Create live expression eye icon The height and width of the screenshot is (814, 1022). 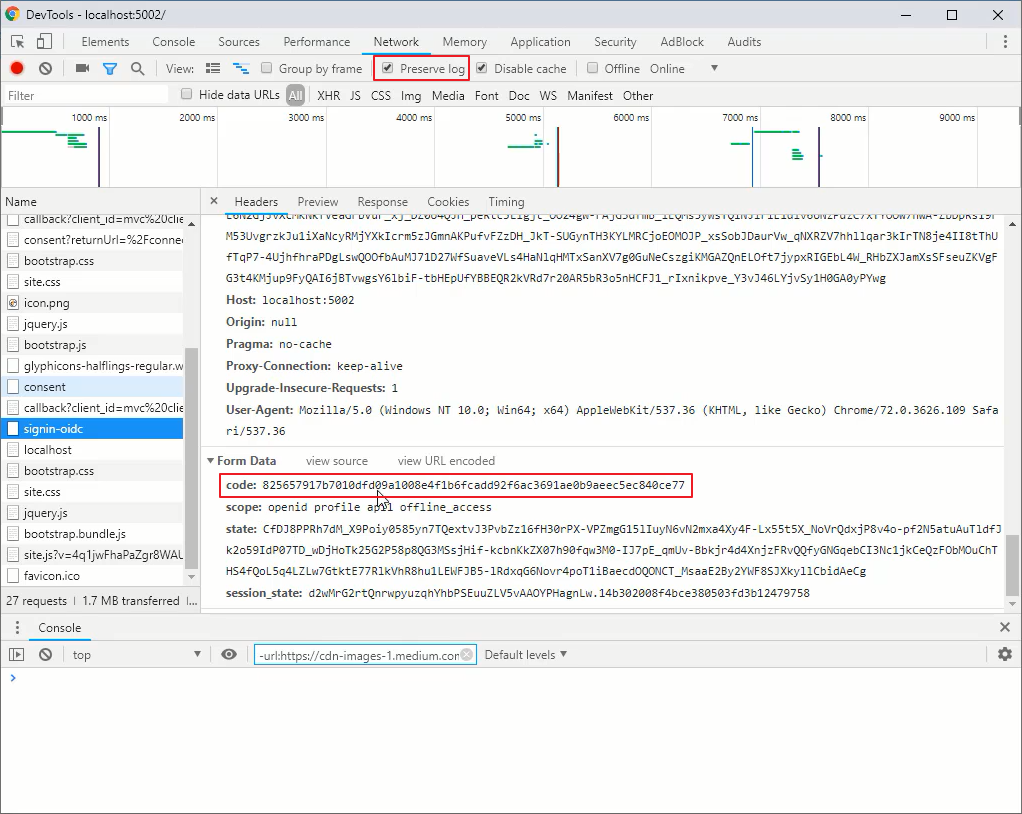point(229,654)
